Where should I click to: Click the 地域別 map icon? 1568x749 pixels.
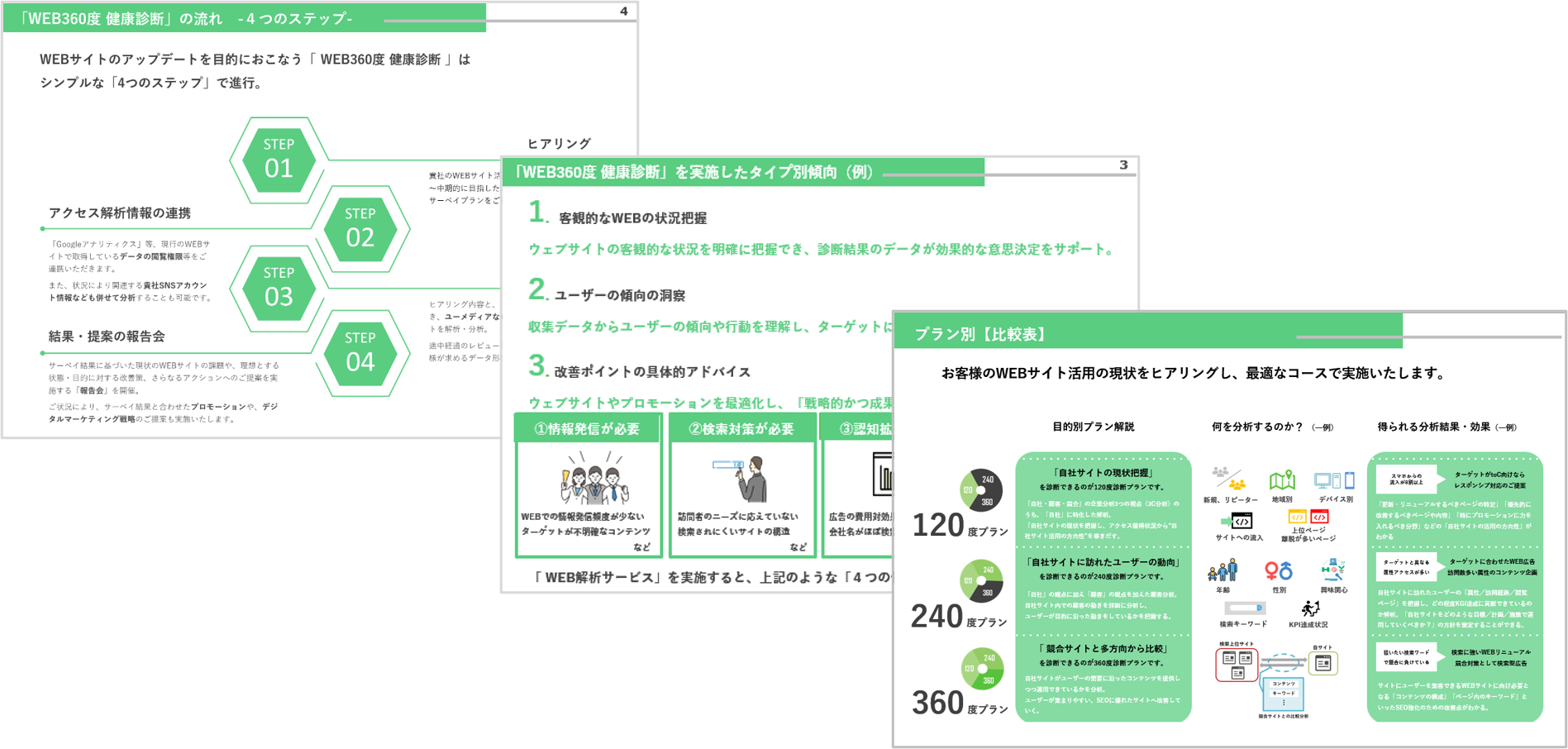click(x=1282, y=480)
